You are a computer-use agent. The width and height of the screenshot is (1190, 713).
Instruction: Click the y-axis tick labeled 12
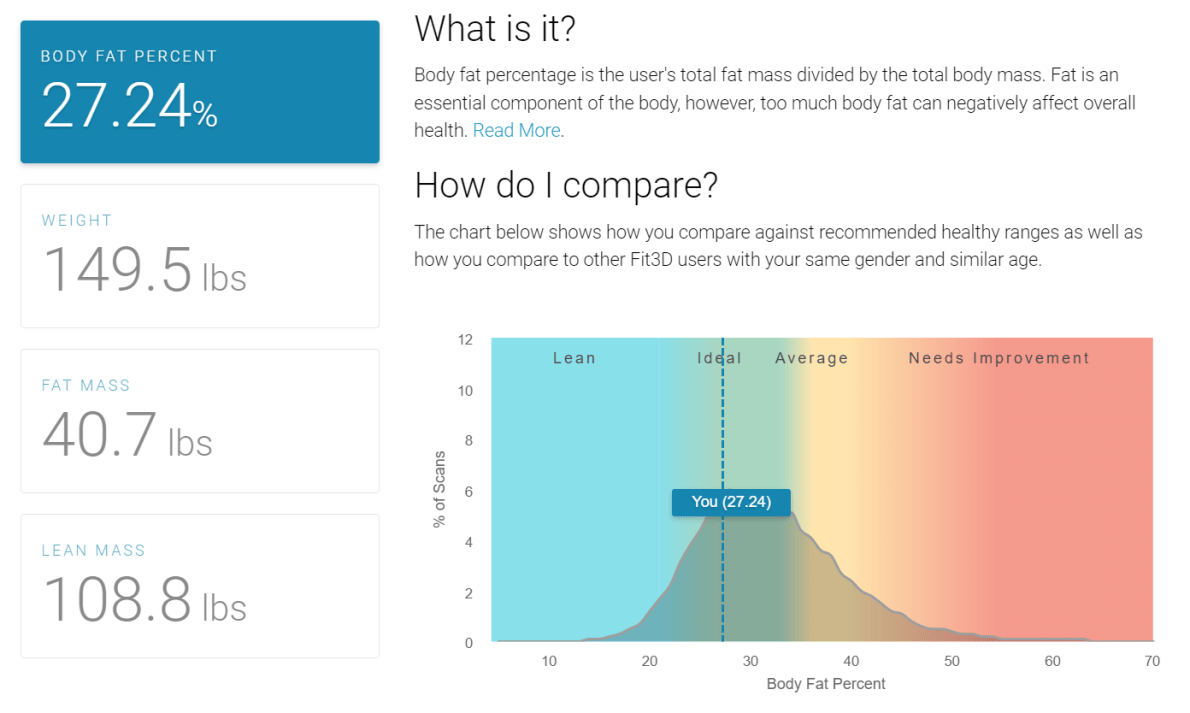(465, 339)
